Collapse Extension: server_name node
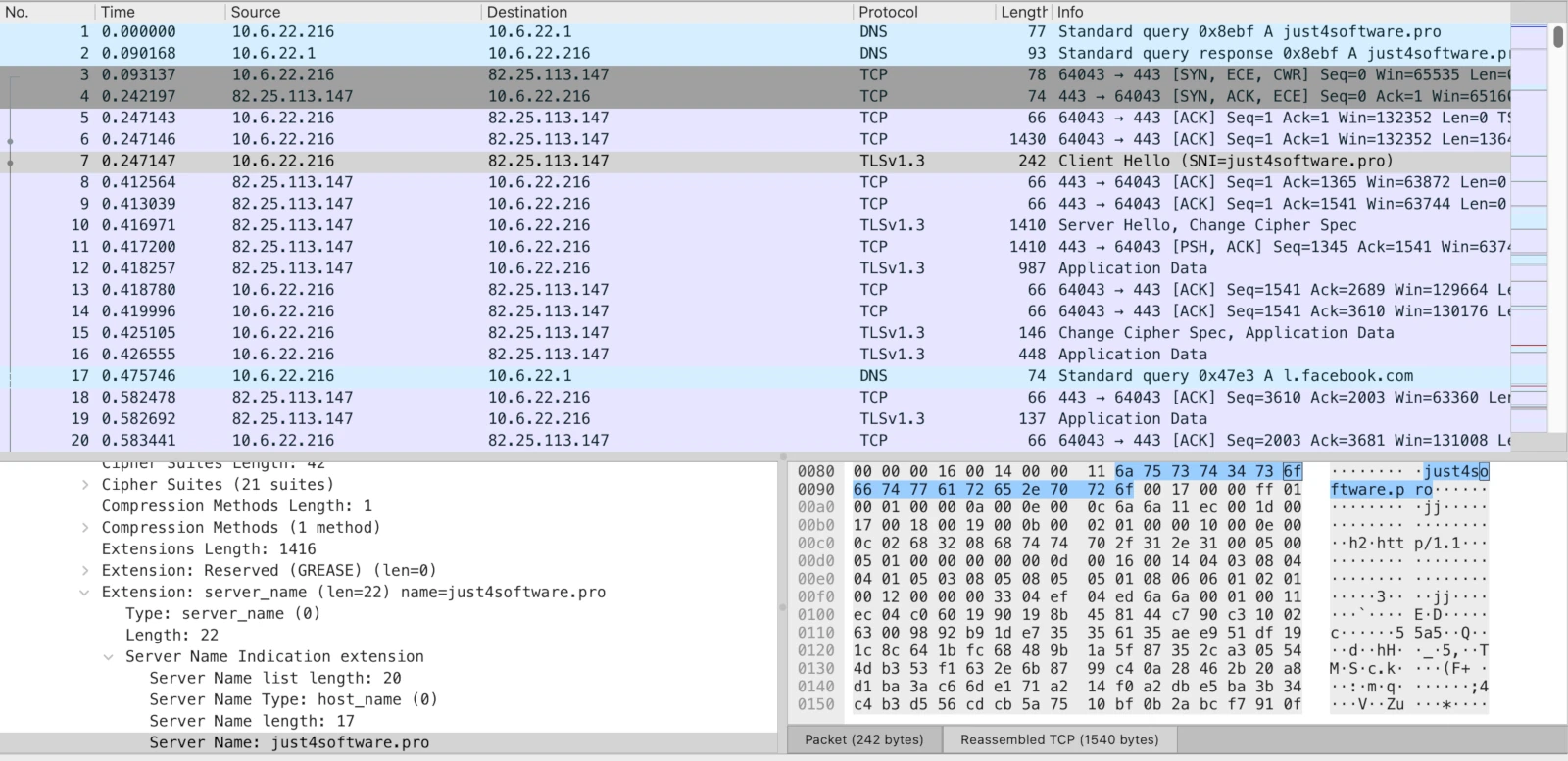1568x761 pixels. tap(85, 592)
